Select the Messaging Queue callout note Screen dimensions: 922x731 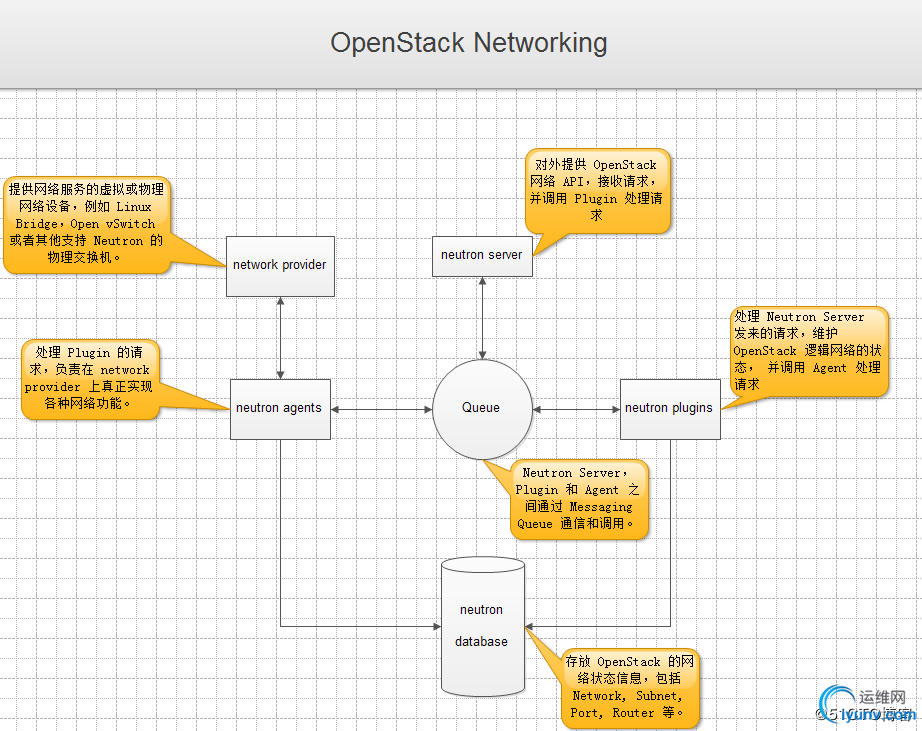point(579,499)
